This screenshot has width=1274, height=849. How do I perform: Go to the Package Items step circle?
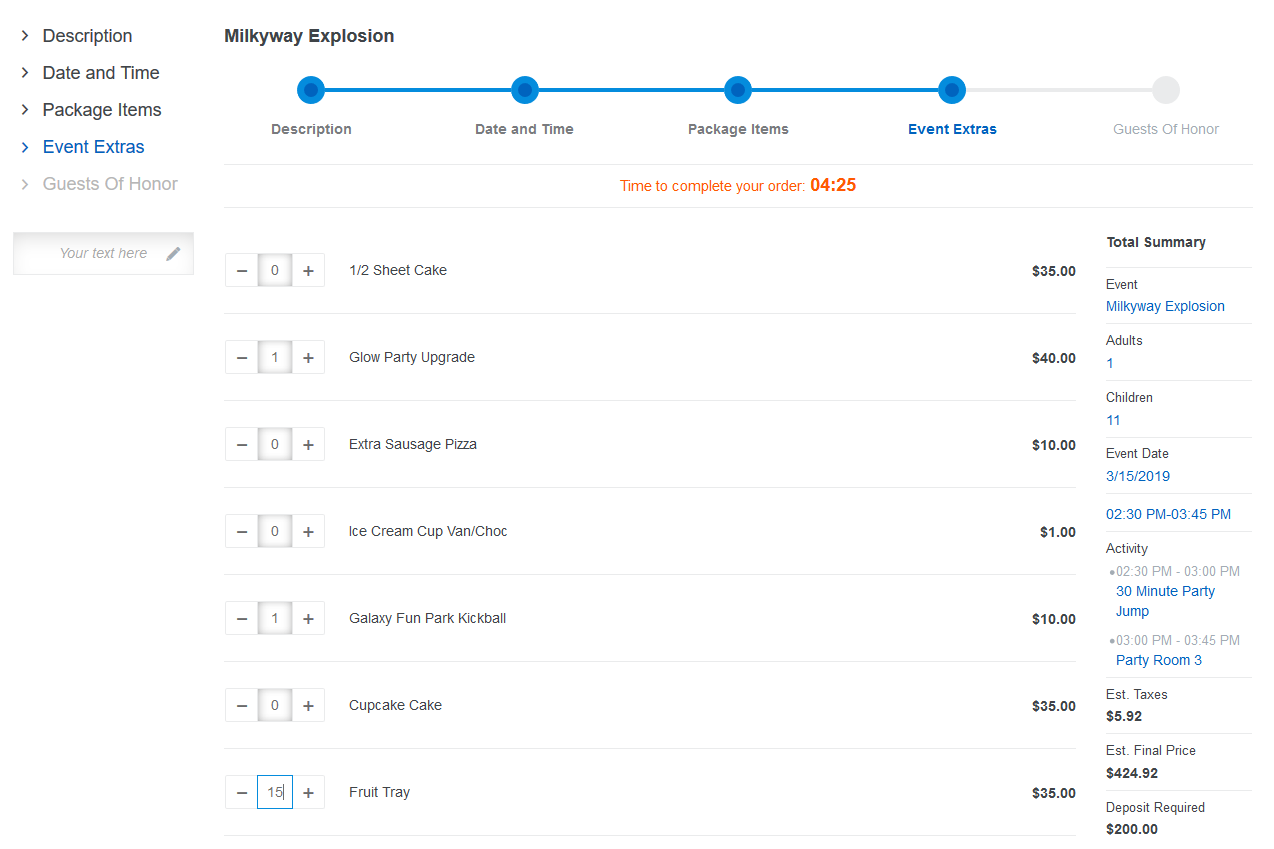click(x=738, y=91)
